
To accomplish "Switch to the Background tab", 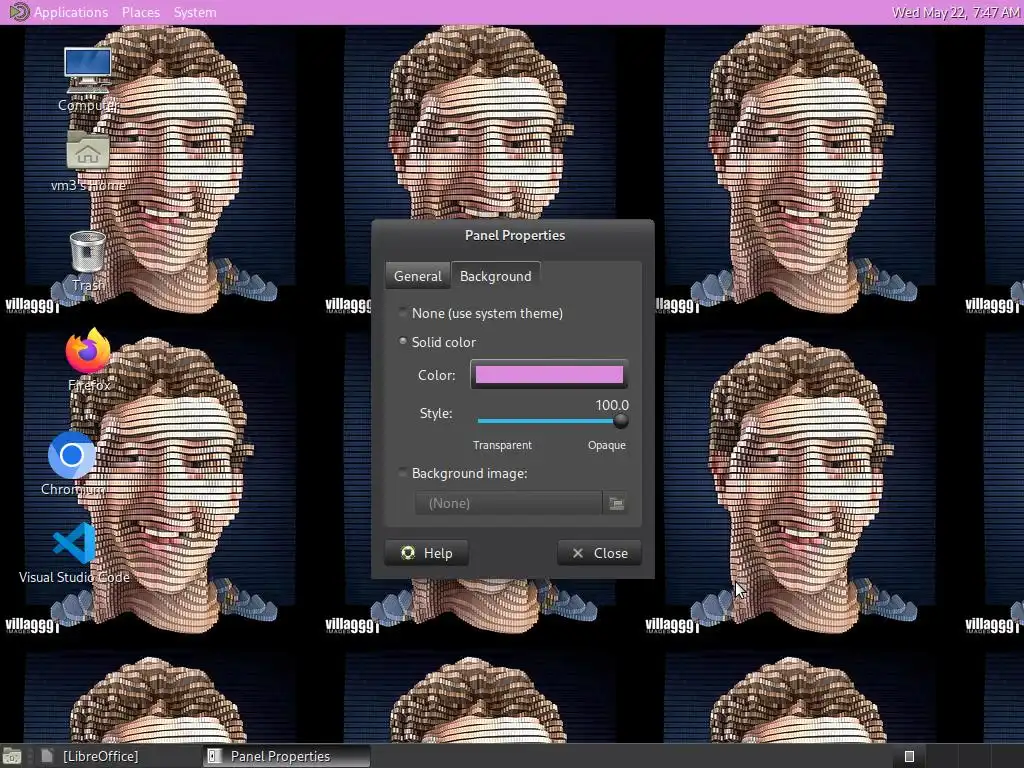I will click(x=496, y=276).
